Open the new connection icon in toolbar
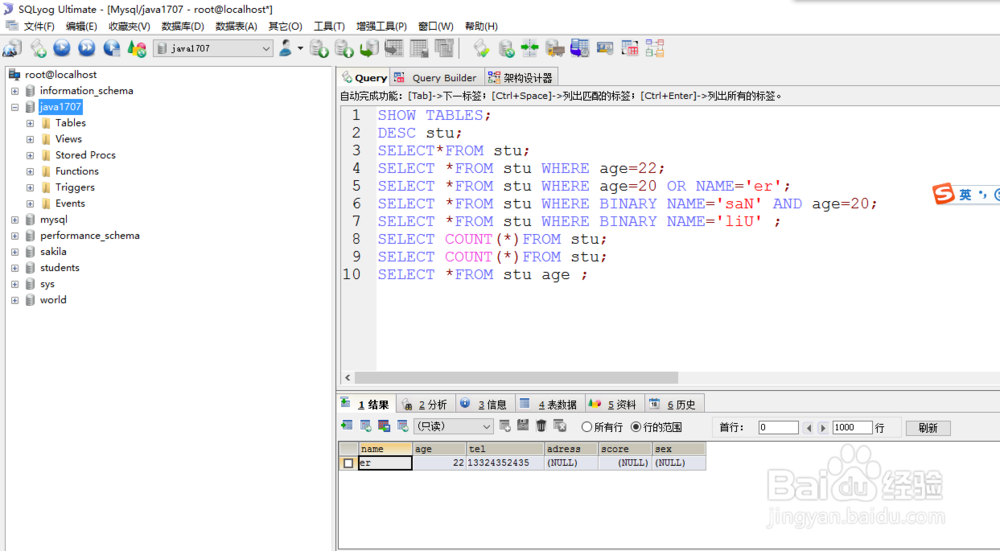Screen dimensions: 1000x551 12,48
